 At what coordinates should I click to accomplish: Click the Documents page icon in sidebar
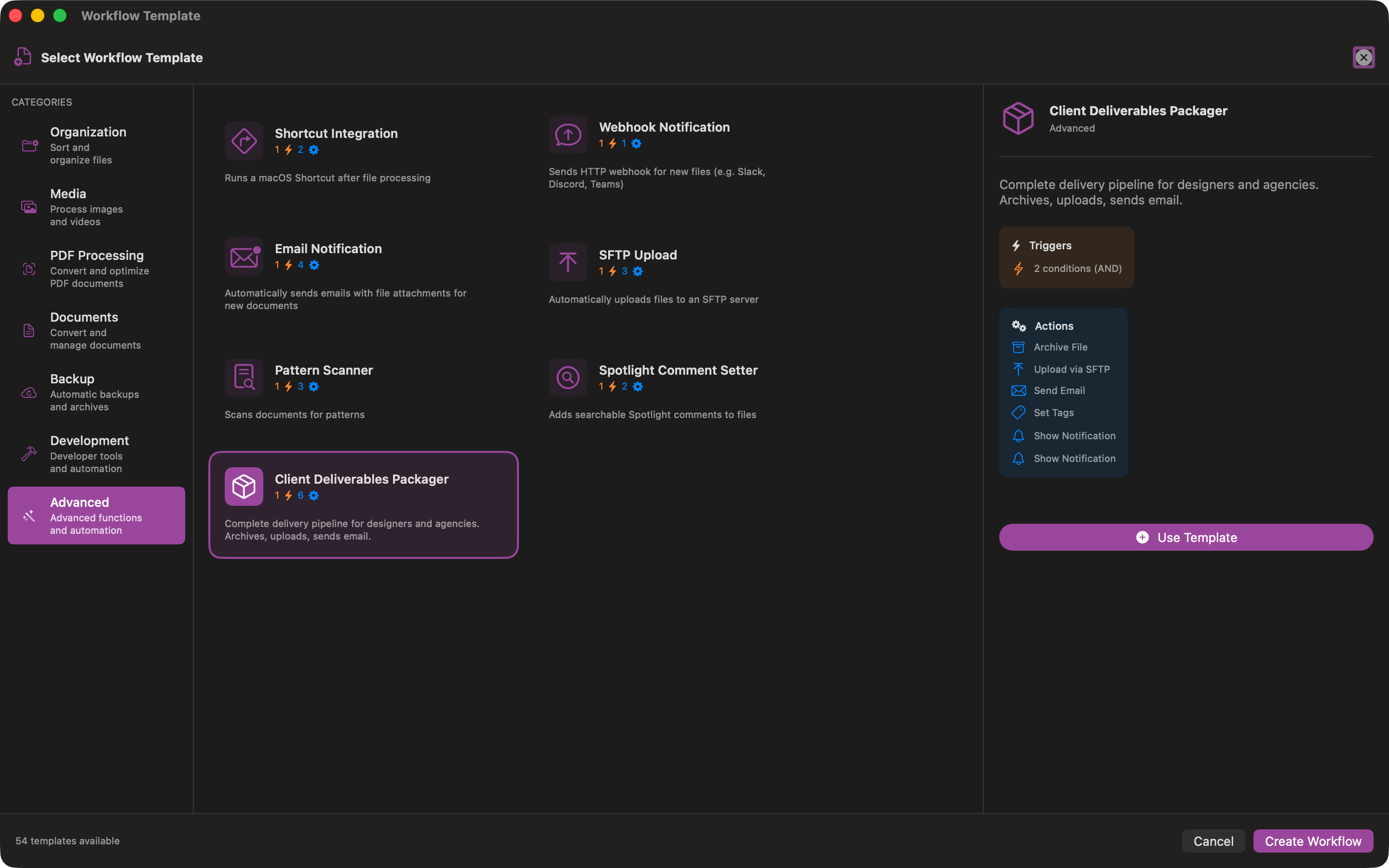29,331
